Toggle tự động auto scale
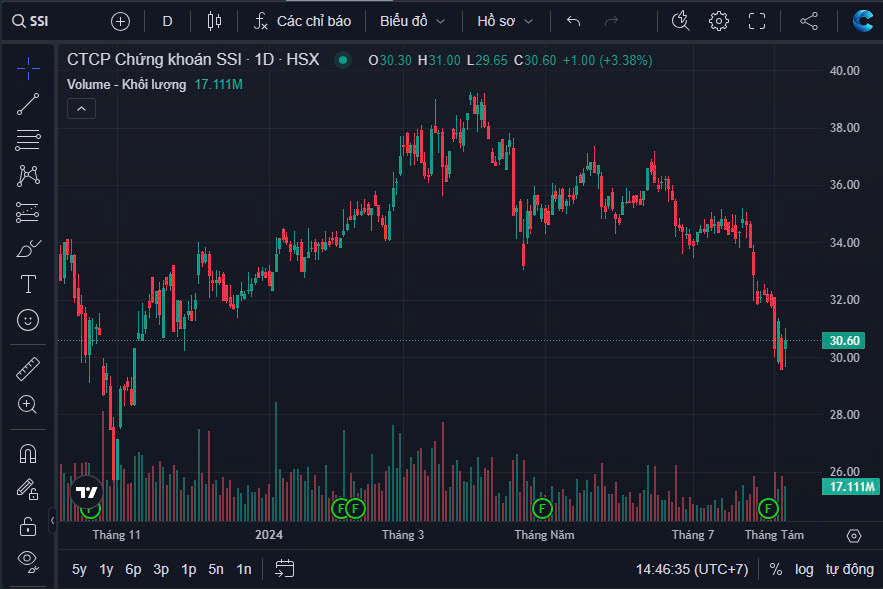Screen dimensions: 883x589 tap(850, 569)
